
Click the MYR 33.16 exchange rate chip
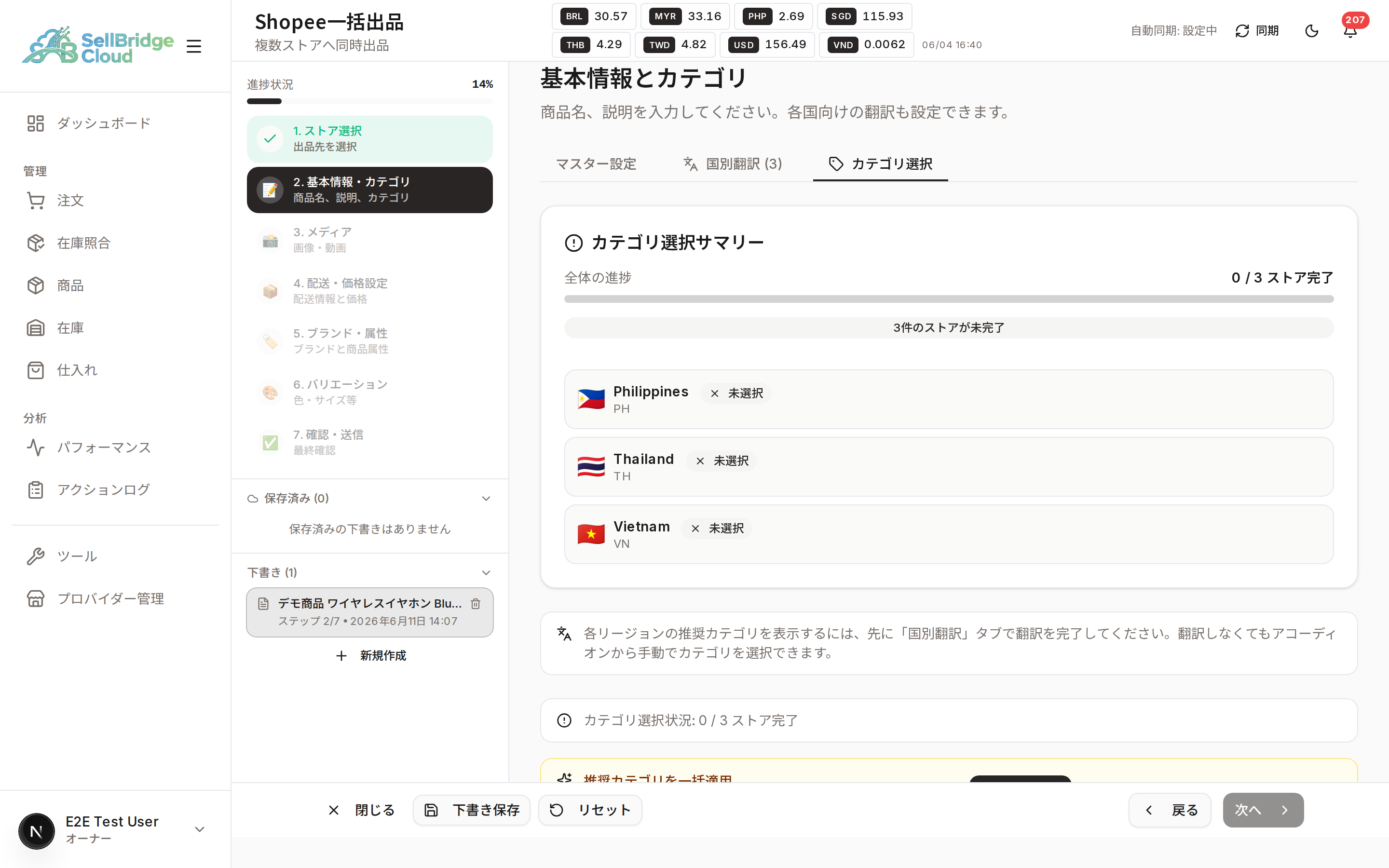[685, 16]
